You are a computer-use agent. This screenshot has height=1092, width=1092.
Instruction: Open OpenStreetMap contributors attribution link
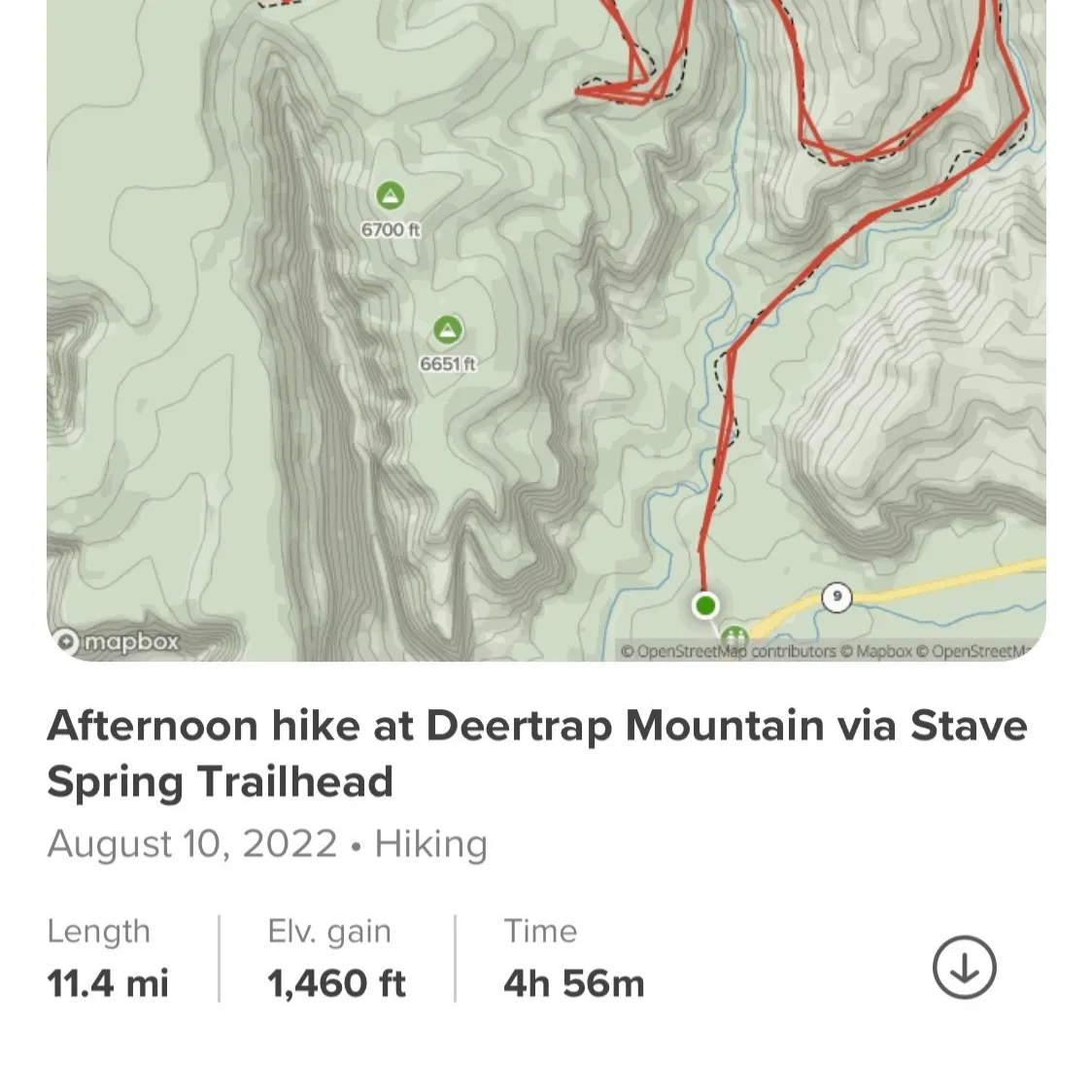(728, 651)
